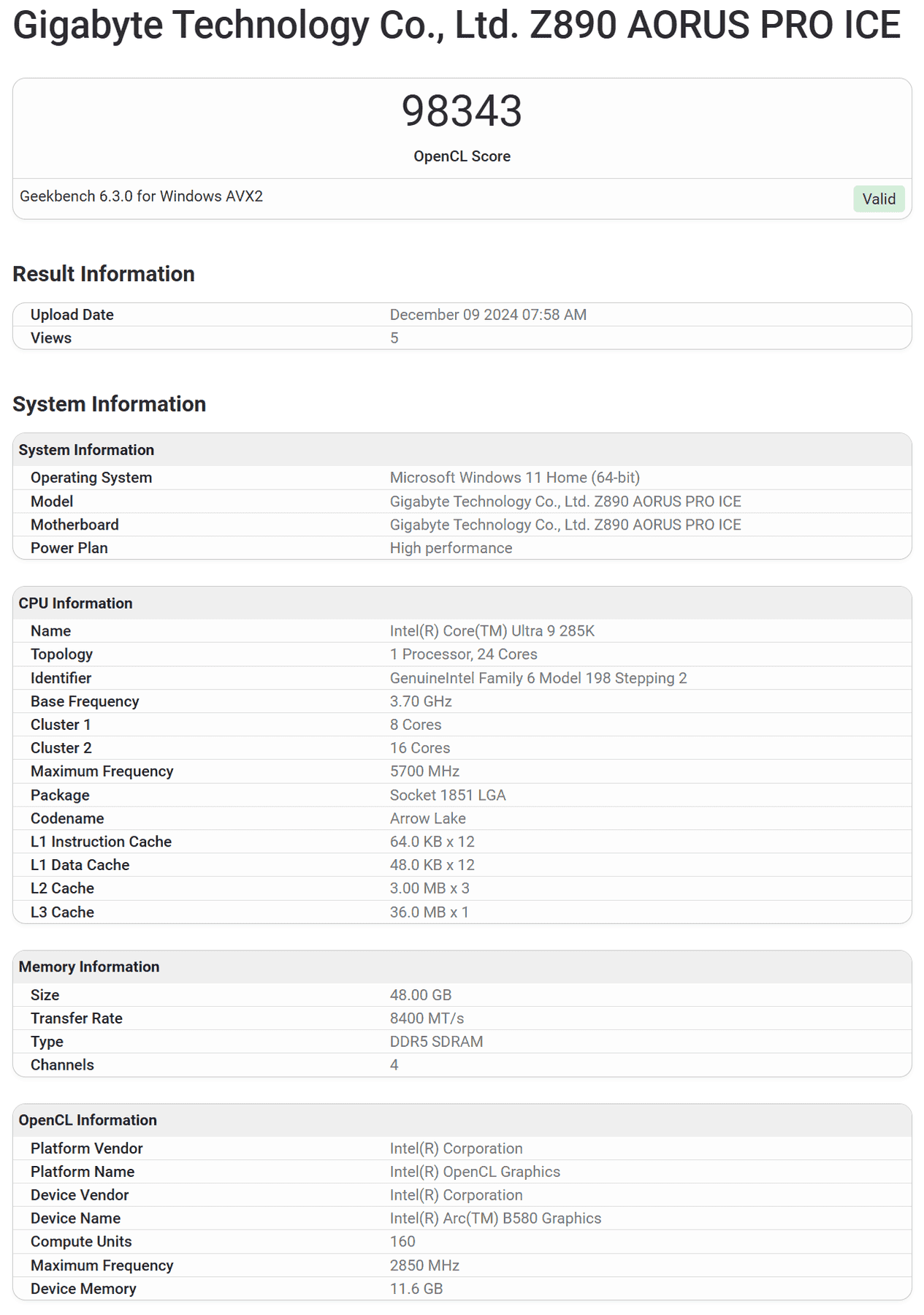Screen dimensions: 924x1315
Task: Click the Views row label
Action: (x=51, y=338)
